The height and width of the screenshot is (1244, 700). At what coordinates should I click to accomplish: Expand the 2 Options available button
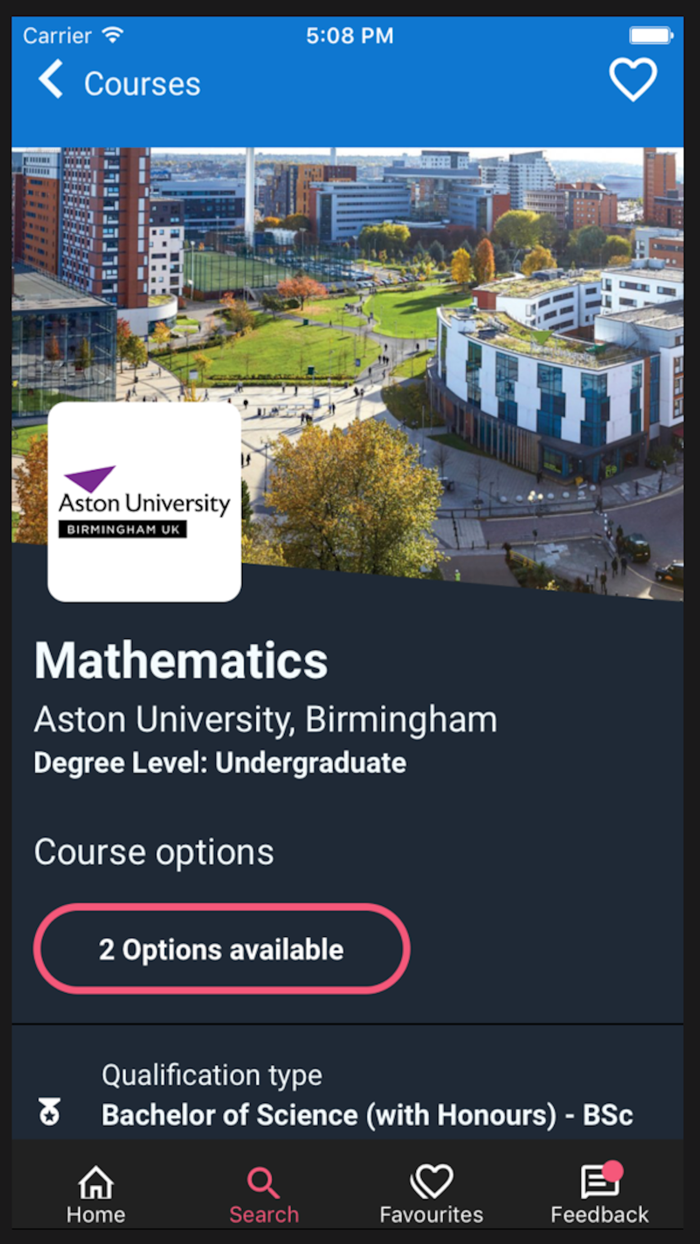[x=220, y=948]
